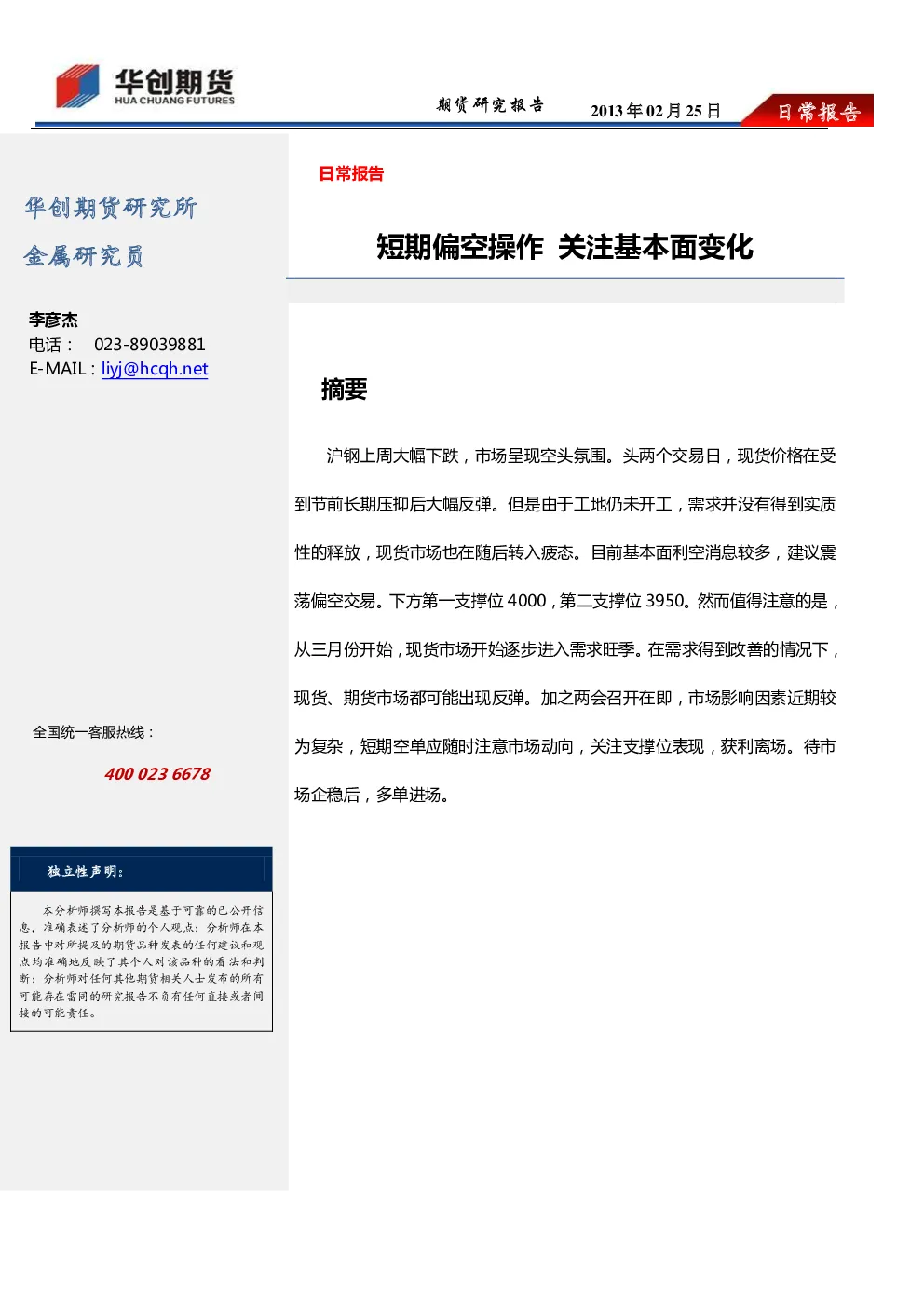Image resolution: width=924 pixels, height=1307 pixels.
Task: Click analyst name 李彦杰
Action: coord(53,320)
